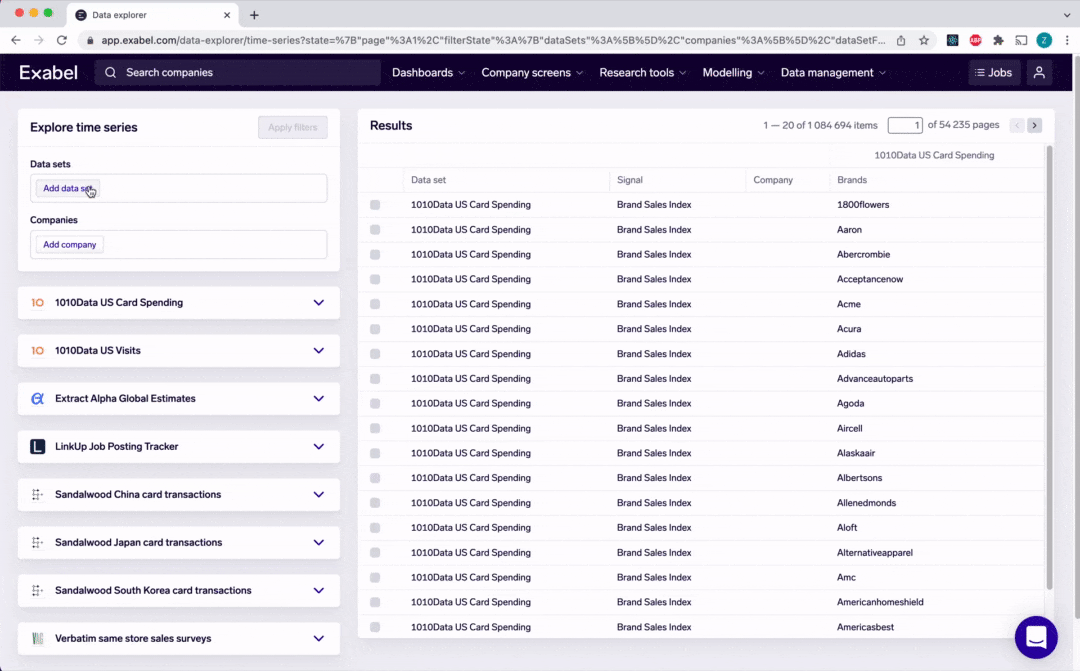Open the Dashboards menu
This screenshot has height=671, width=1080.
(x=428, y=72)
